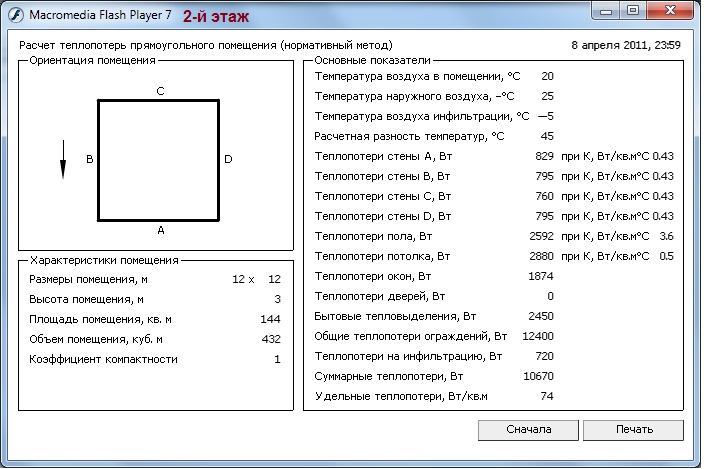Screen dimensions: 704x469
Task: Click the floor K coefficient 3.6
Action: tap(666, 236)
